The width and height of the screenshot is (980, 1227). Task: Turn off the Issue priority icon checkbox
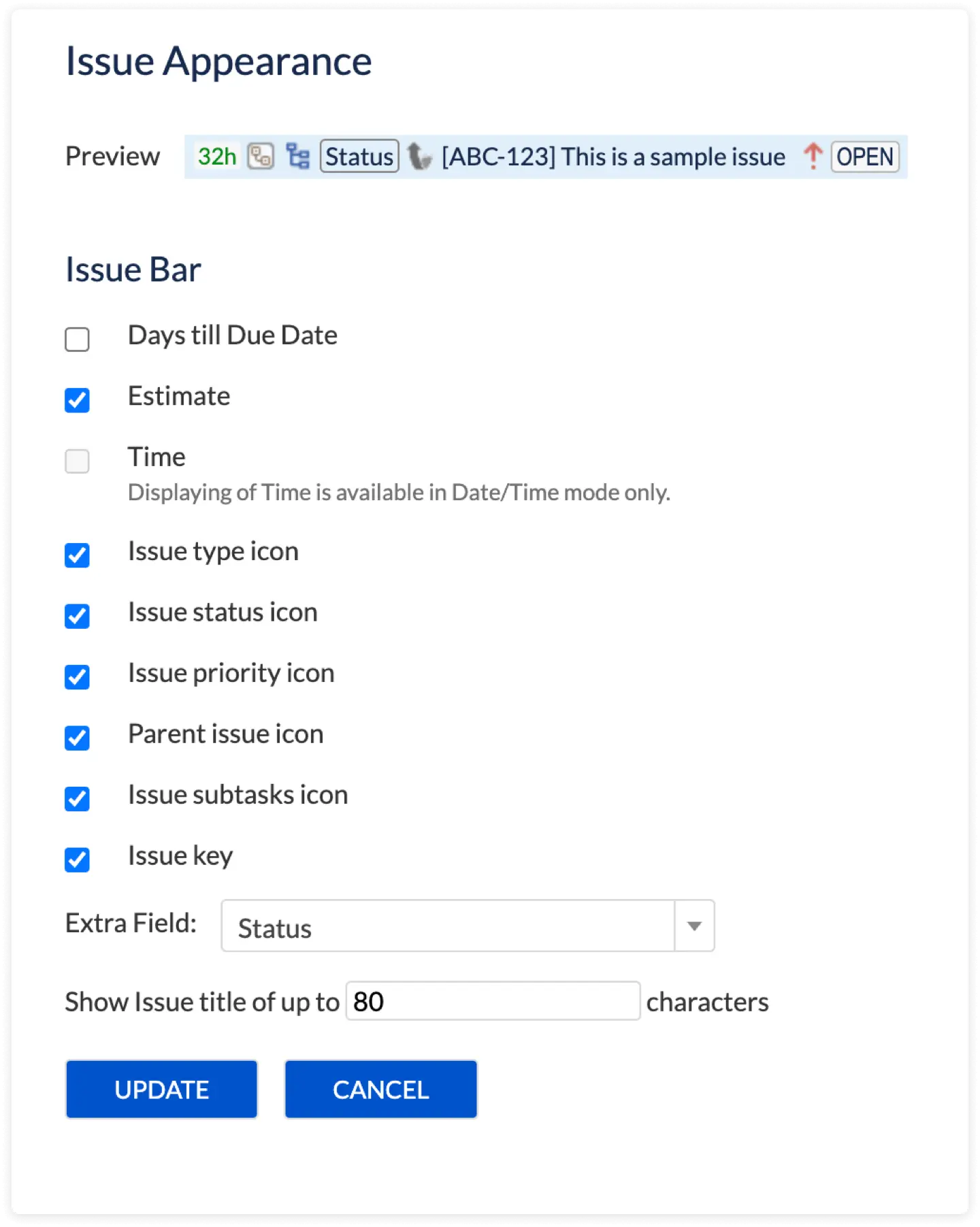pyautogui.click(x=77, y=676)
